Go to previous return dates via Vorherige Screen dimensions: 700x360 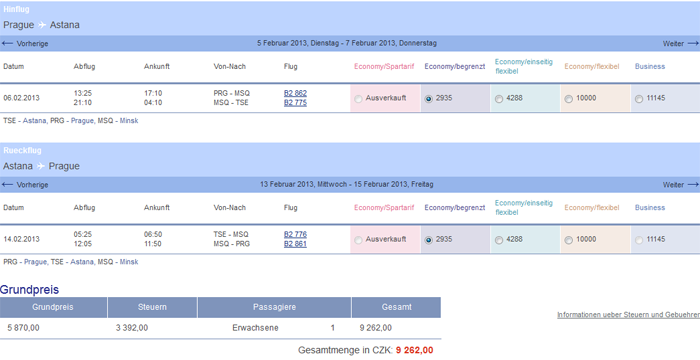[x=32, y=185]
